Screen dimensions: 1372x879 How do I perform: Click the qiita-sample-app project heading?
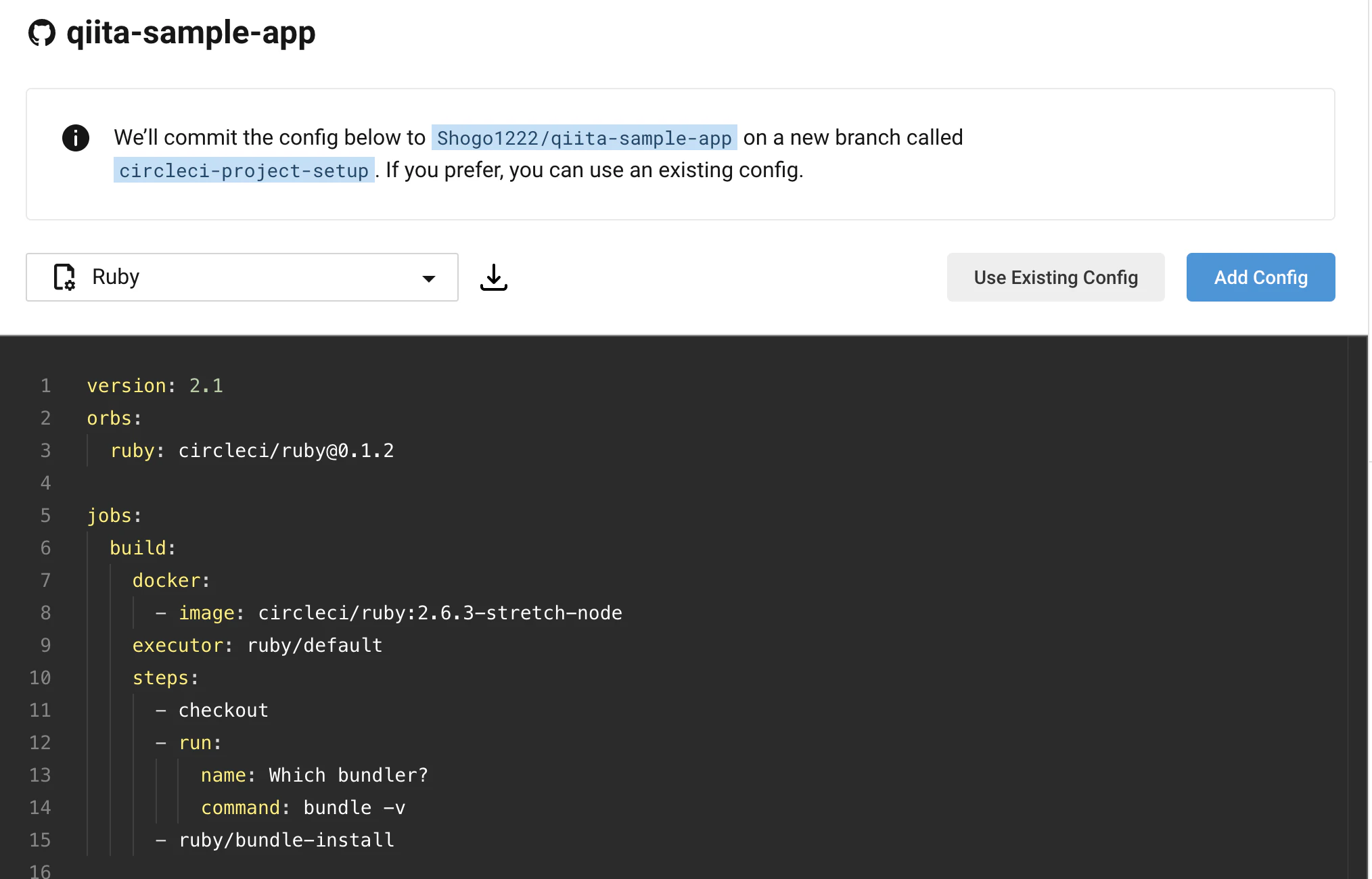pyautogui.click(x=191, y=32)
